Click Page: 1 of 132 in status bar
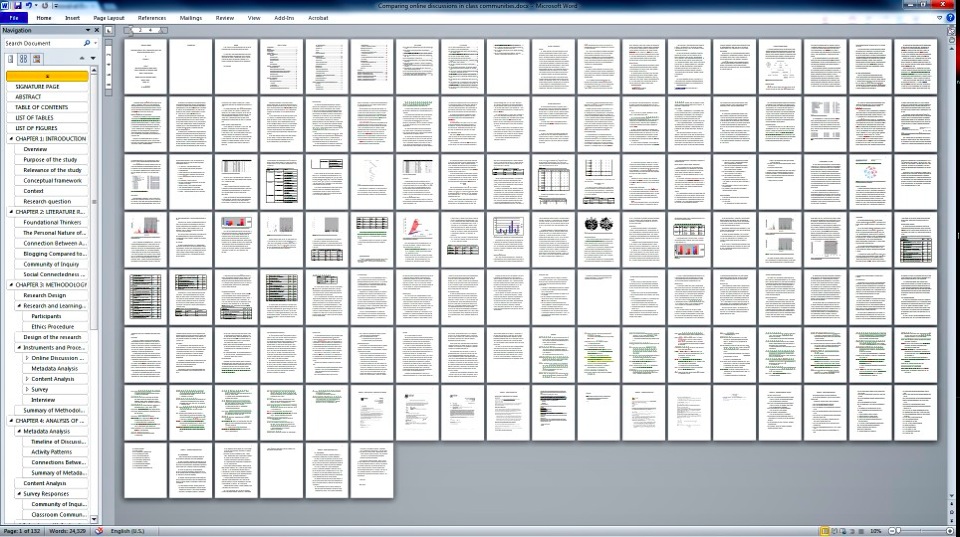Image resolution: width=960 pixels, height=537 pixels. coord(21,531)
